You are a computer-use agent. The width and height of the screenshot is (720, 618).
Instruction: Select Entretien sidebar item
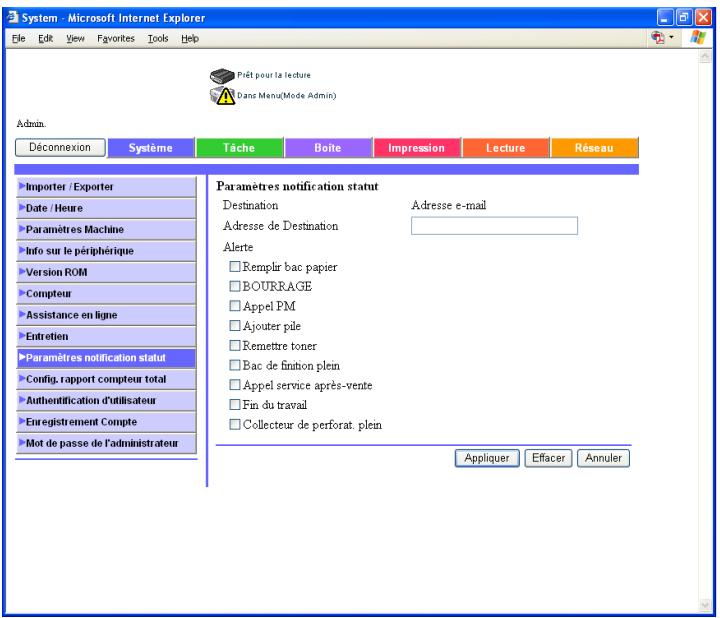pyautogui.click(x=106, y=337)
